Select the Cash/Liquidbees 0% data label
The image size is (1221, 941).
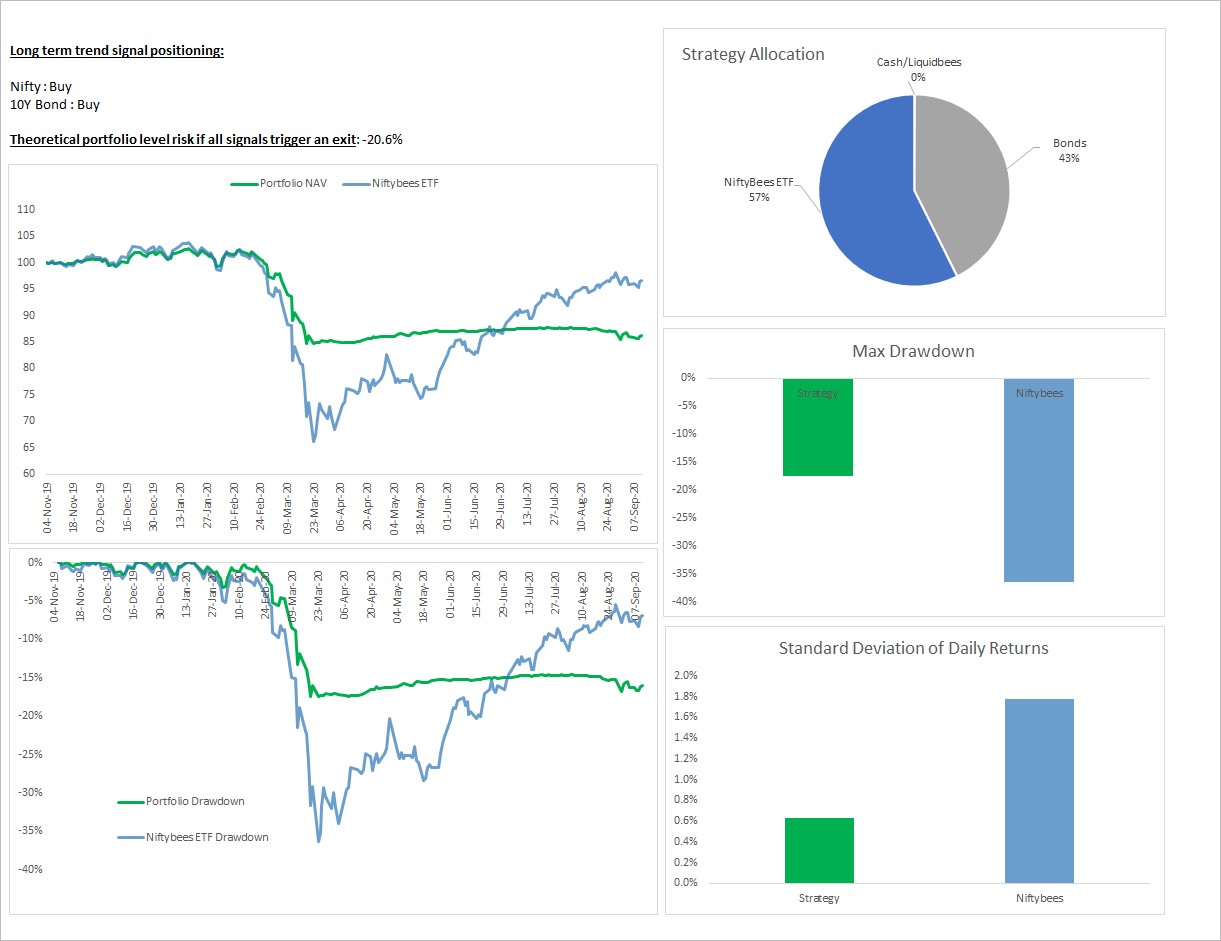[918, 68]
